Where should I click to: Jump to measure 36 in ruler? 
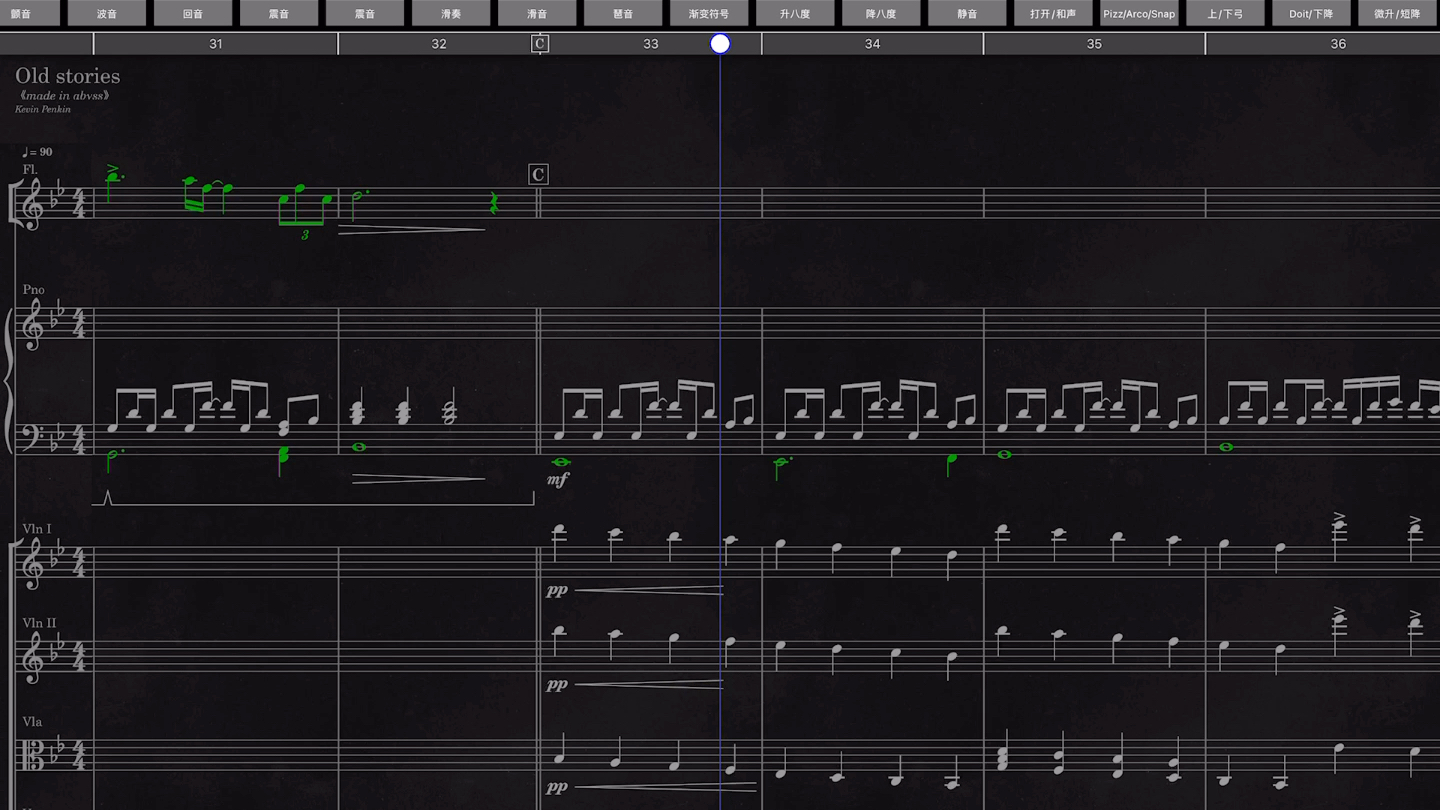click(x=1338, y=44)
